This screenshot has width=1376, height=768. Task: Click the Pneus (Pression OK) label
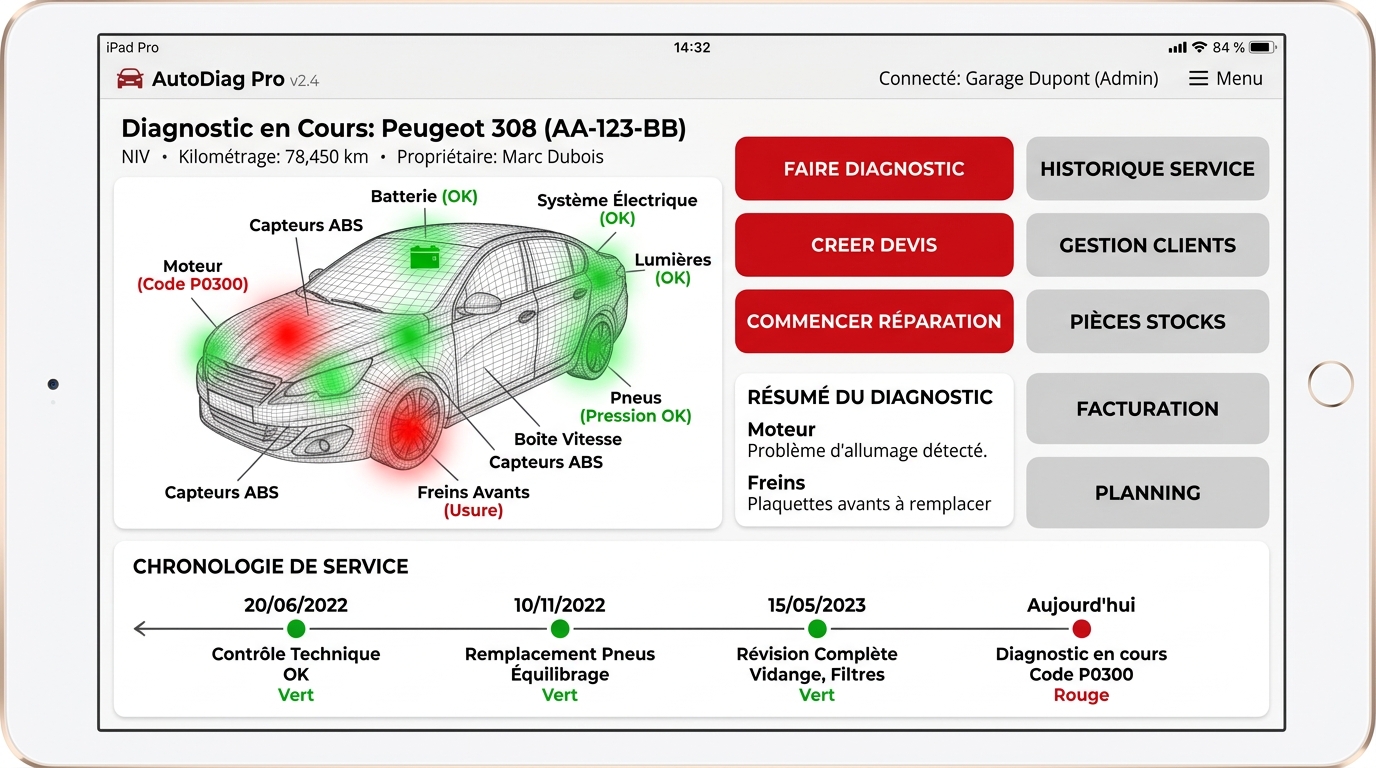(636, 406)
